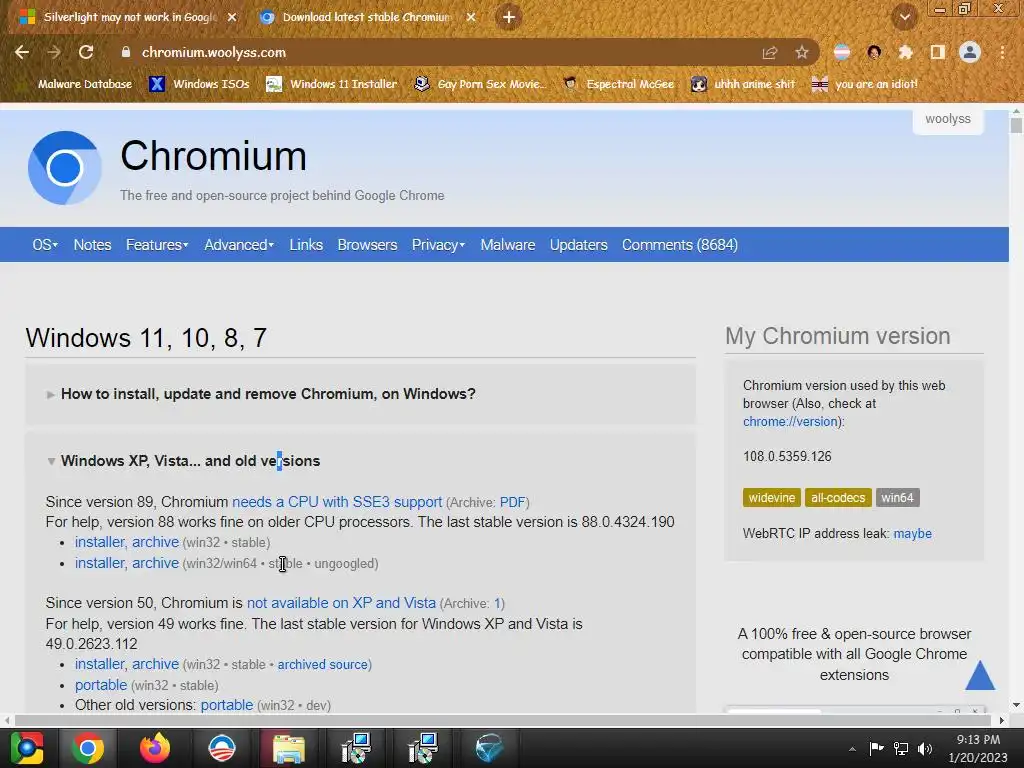The width and height of the screenshot is (1024, 768).
Task: Click the woolyss tab label
Action: tap(948, 119)
